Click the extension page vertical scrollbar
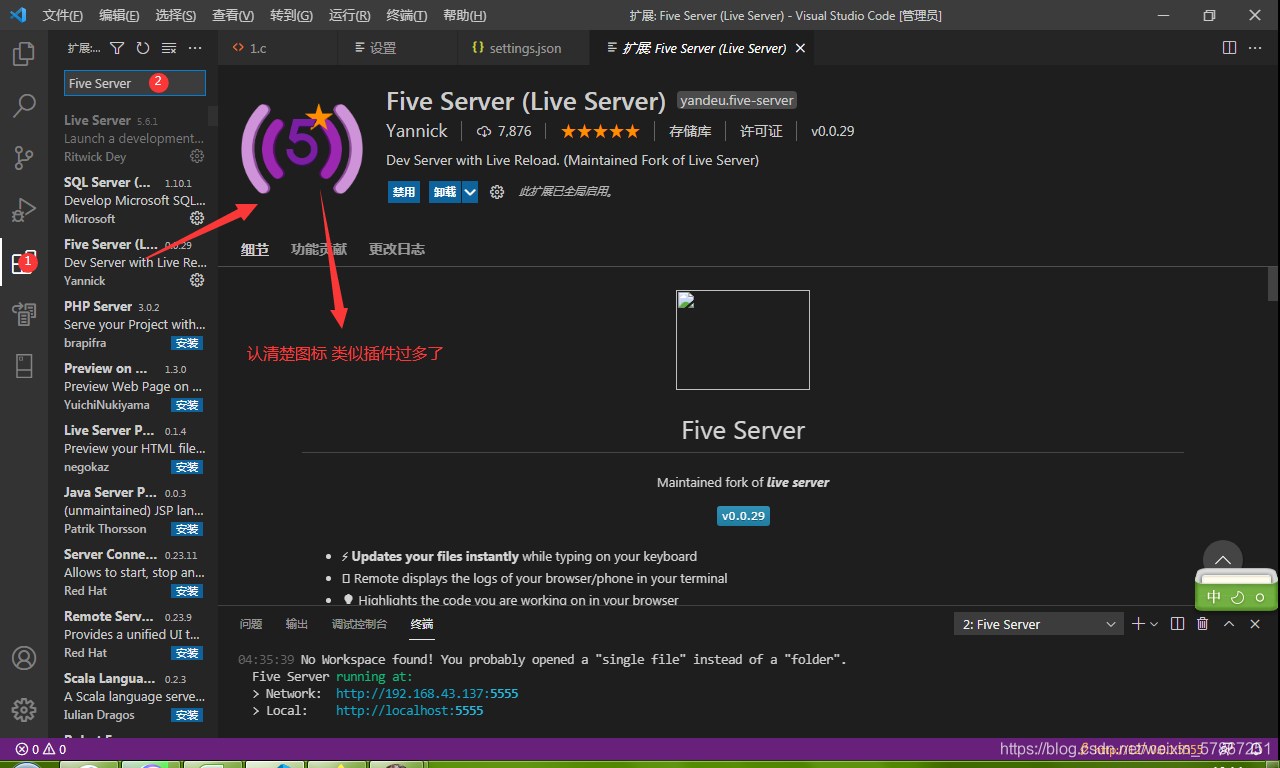Image resolution: width=1280 pixels, height=768 pixels. coord(1273,283)
